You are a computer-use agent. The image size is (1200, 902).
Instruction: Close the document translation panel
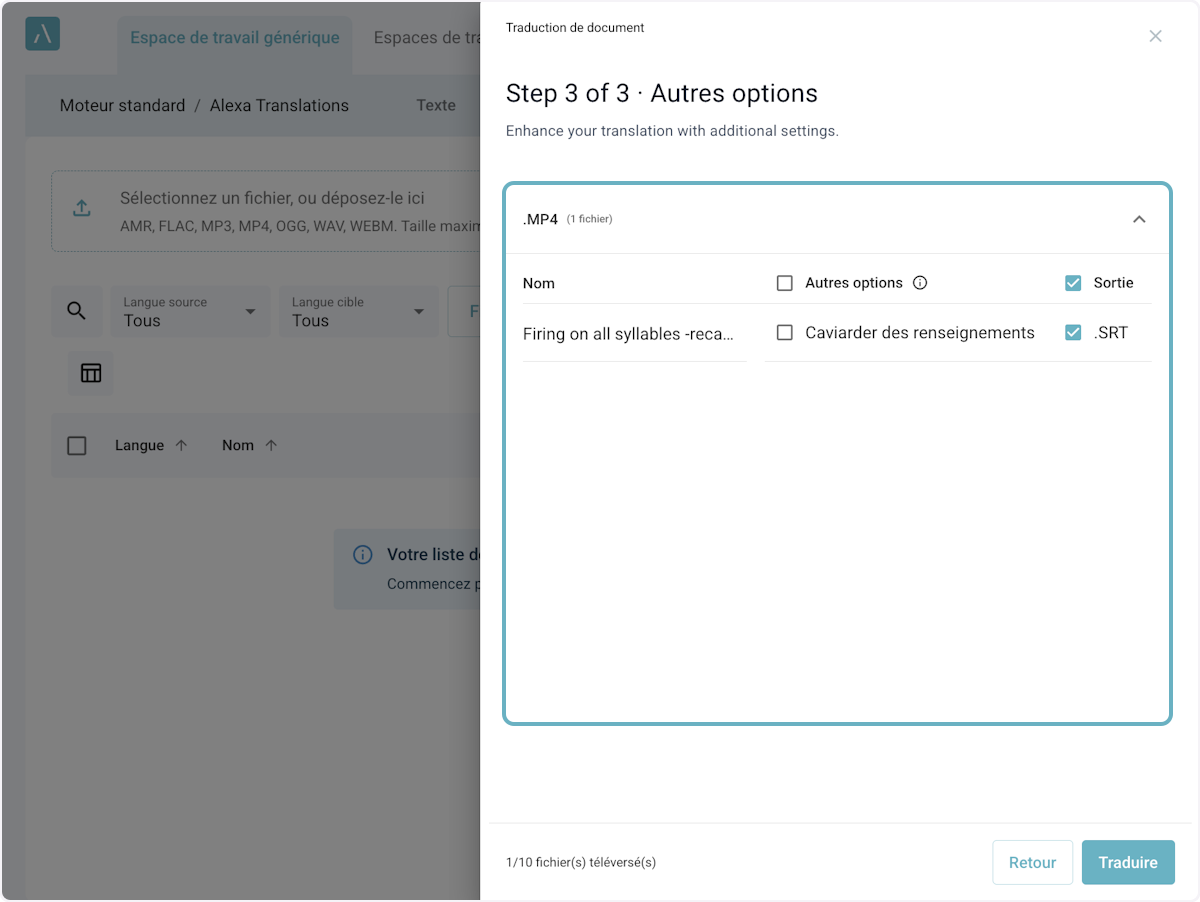coord(1155,36)
